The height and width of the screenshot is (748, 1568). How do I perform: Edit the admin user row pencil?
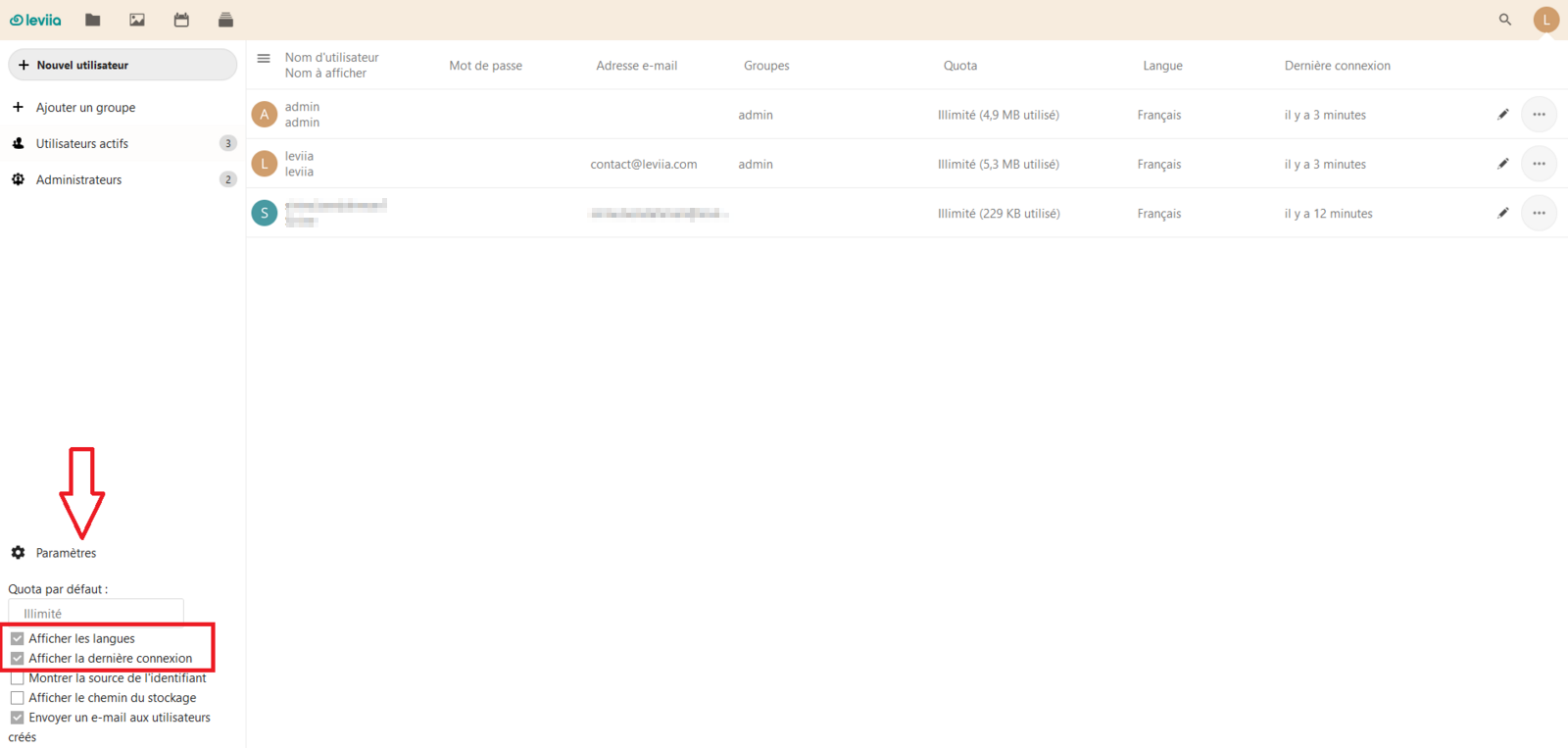[1503, 115]
